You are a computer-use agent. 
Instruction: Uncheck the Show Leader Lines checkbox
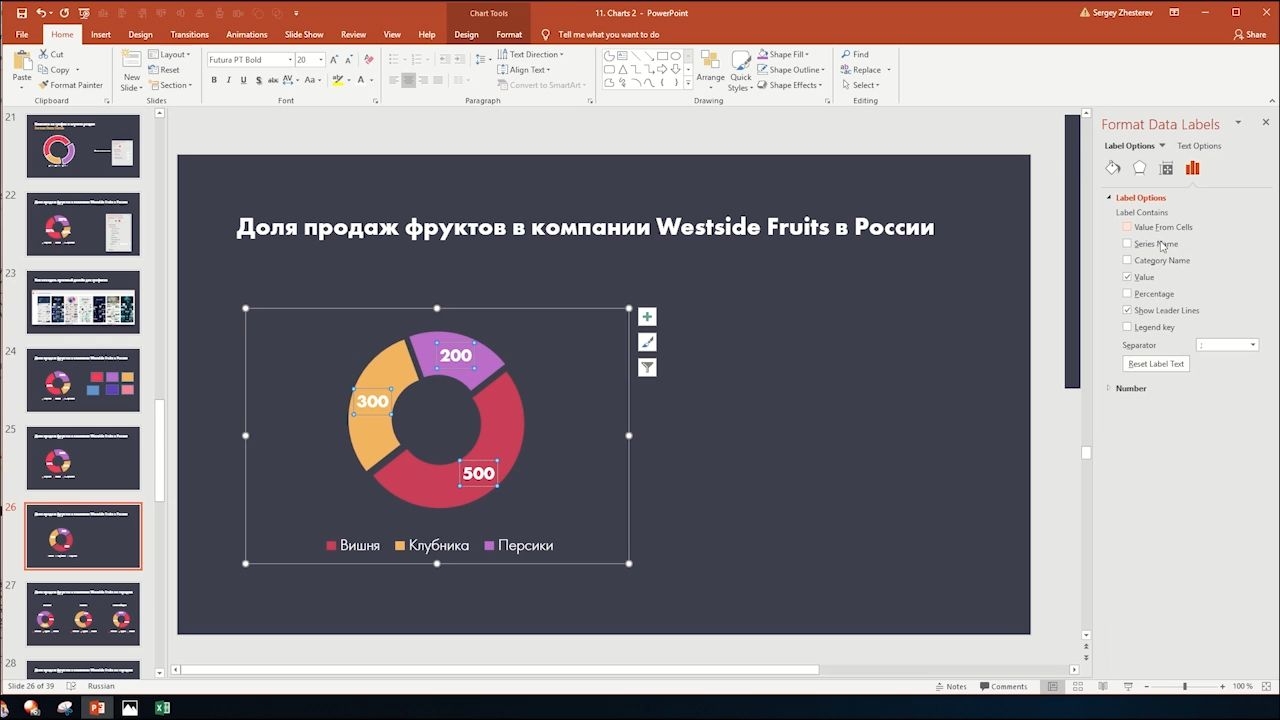1127,310
